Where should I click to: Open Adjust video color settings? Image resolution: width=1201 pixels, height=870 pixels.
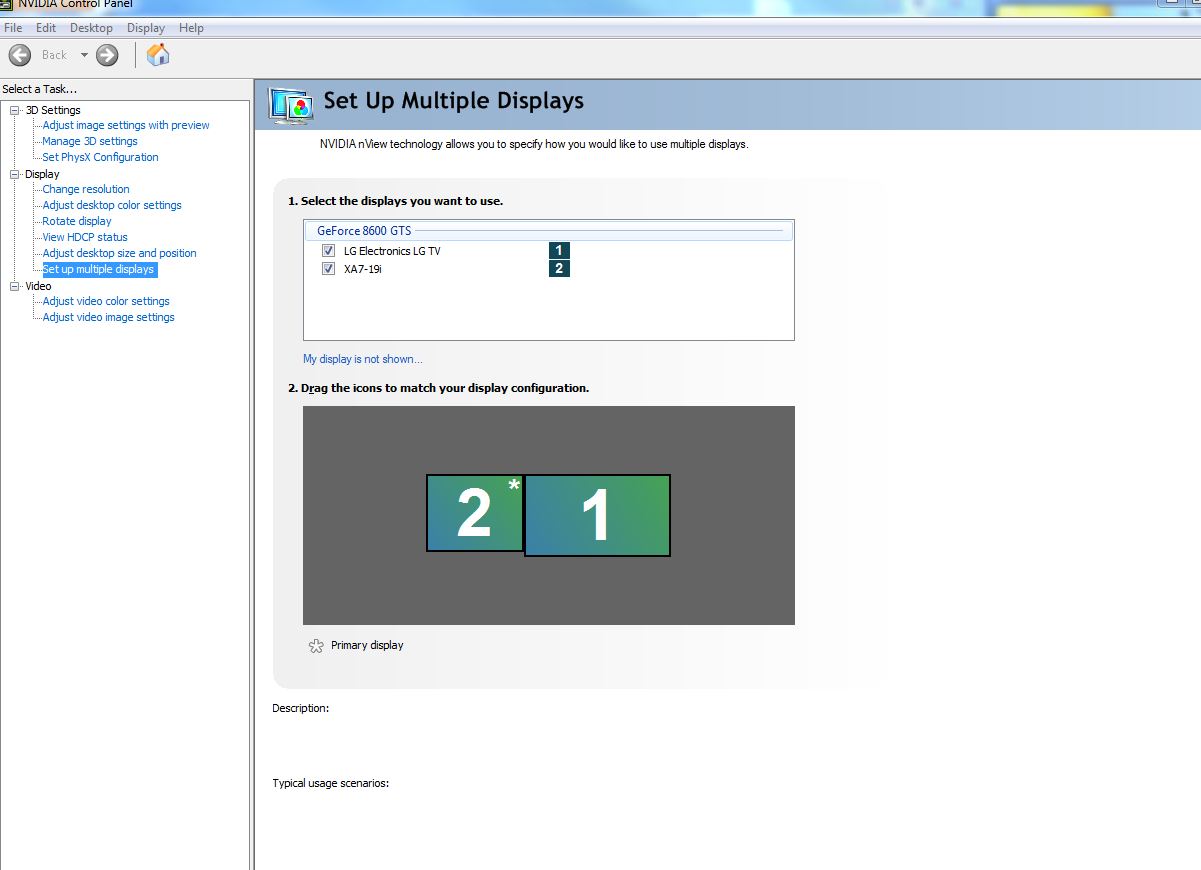(x=106, y=301)
